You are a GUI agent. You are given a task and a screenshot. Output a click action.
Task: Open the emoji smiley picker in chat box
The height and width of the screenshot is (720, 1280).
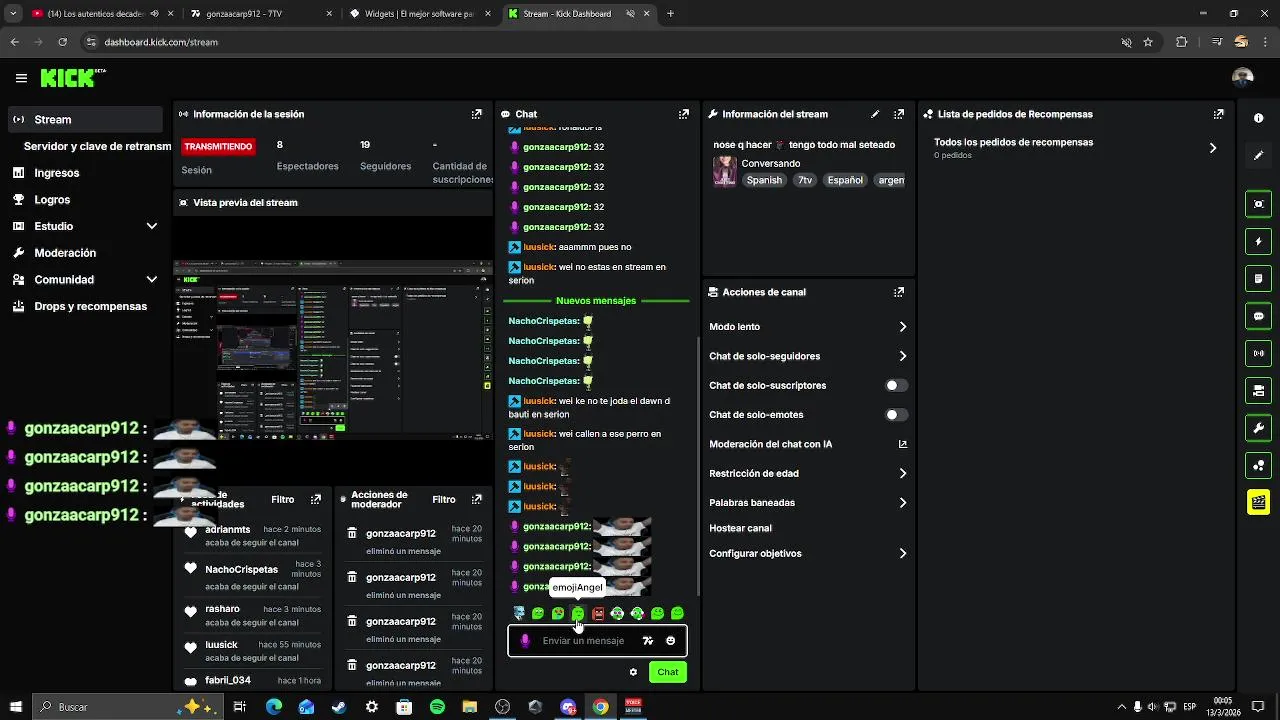670,641
